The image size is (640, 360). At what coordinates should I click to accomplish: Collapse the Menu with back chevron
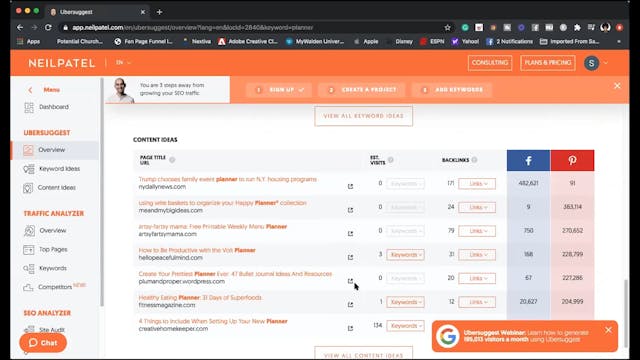click(30, 90)
